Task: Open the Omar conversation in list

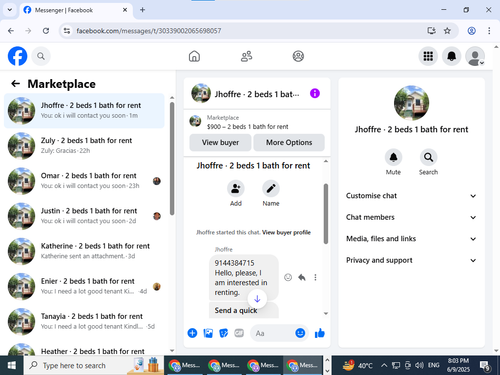Action: pos(84,181)
